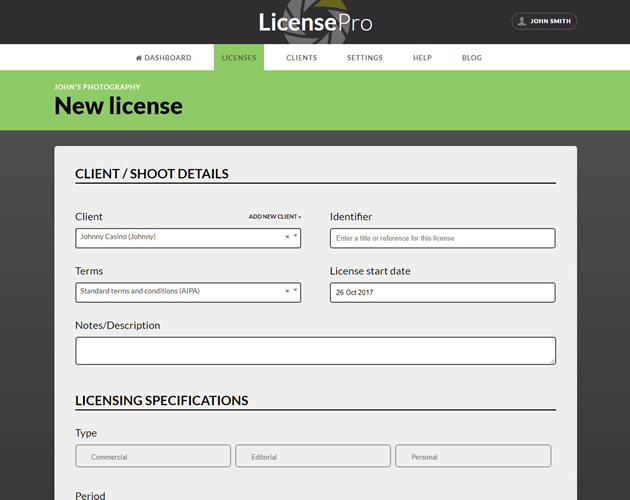Click the user avatar icon beside John Smith
This screenshot has width=630, height=500.
click(522, 21)
